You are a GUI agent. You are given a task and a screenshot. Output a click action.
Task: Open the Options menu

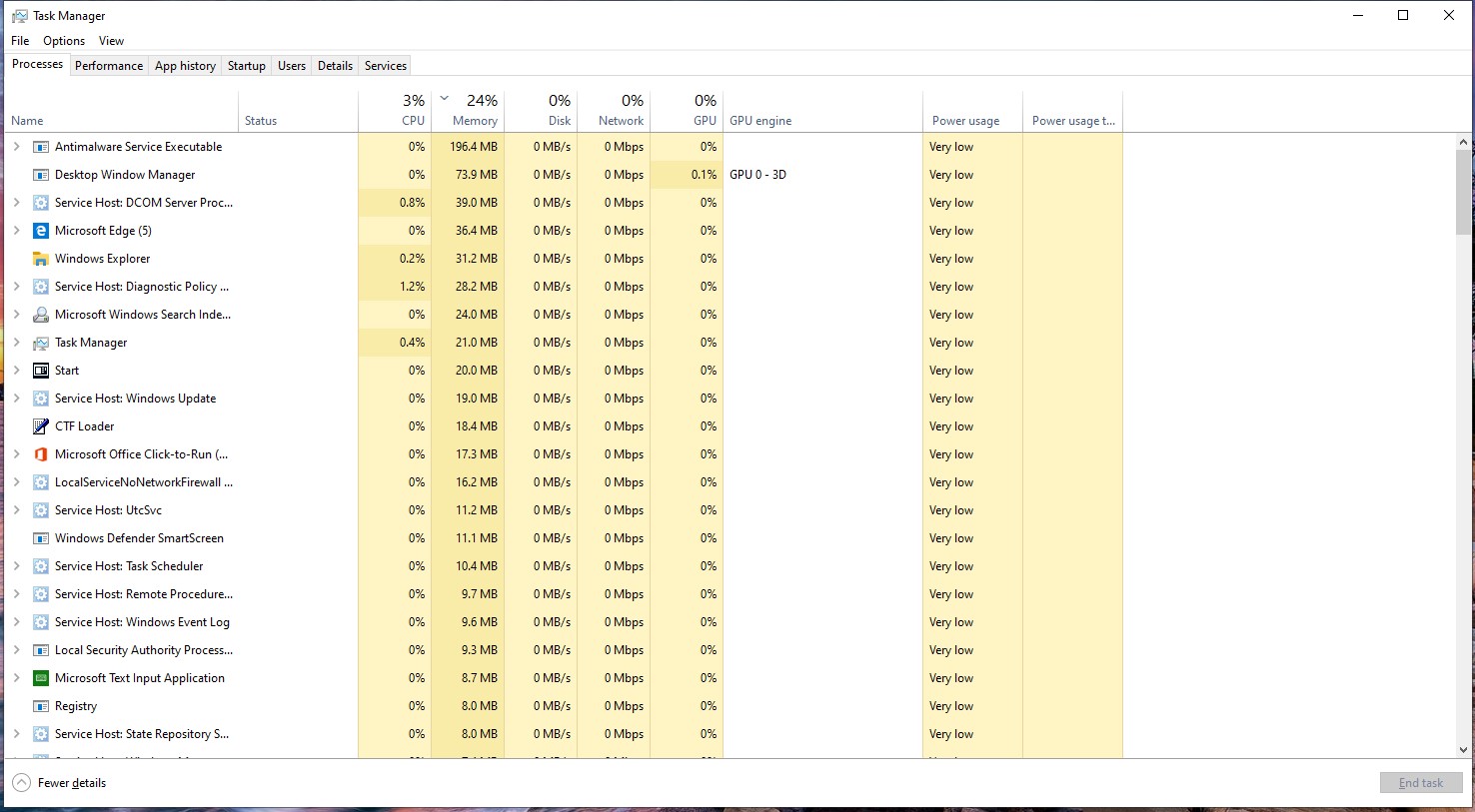click(64, 41)
